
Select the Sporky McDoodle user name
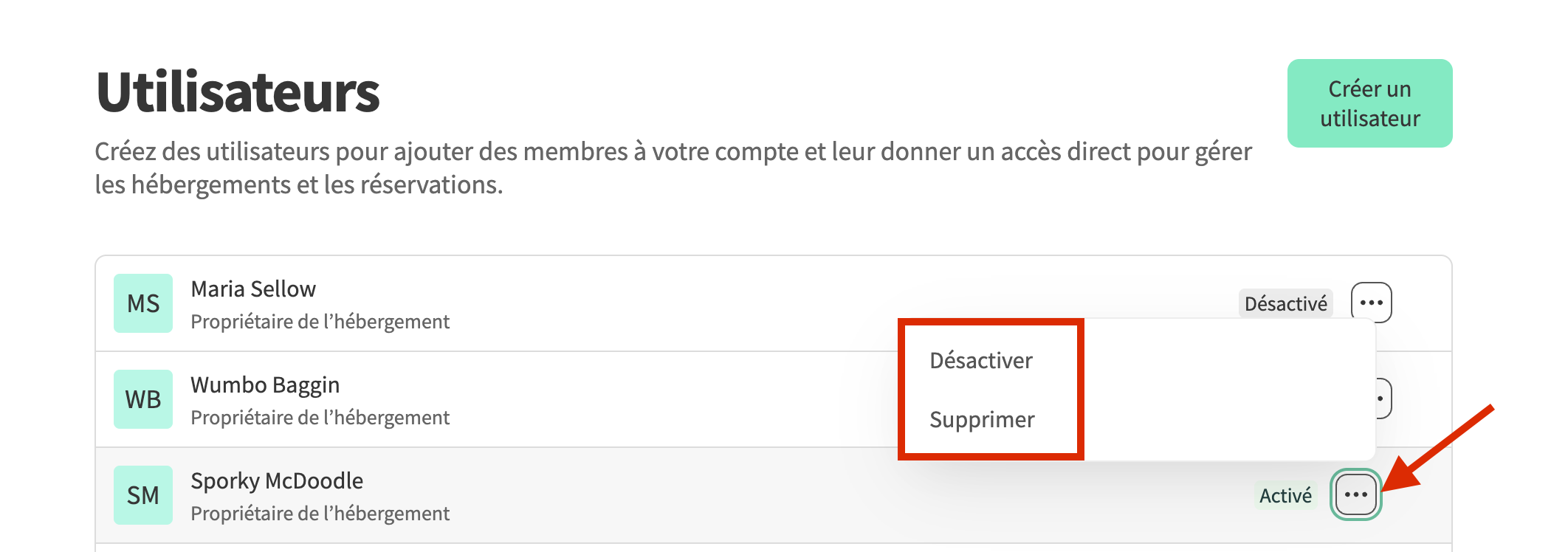pos(277,480)
